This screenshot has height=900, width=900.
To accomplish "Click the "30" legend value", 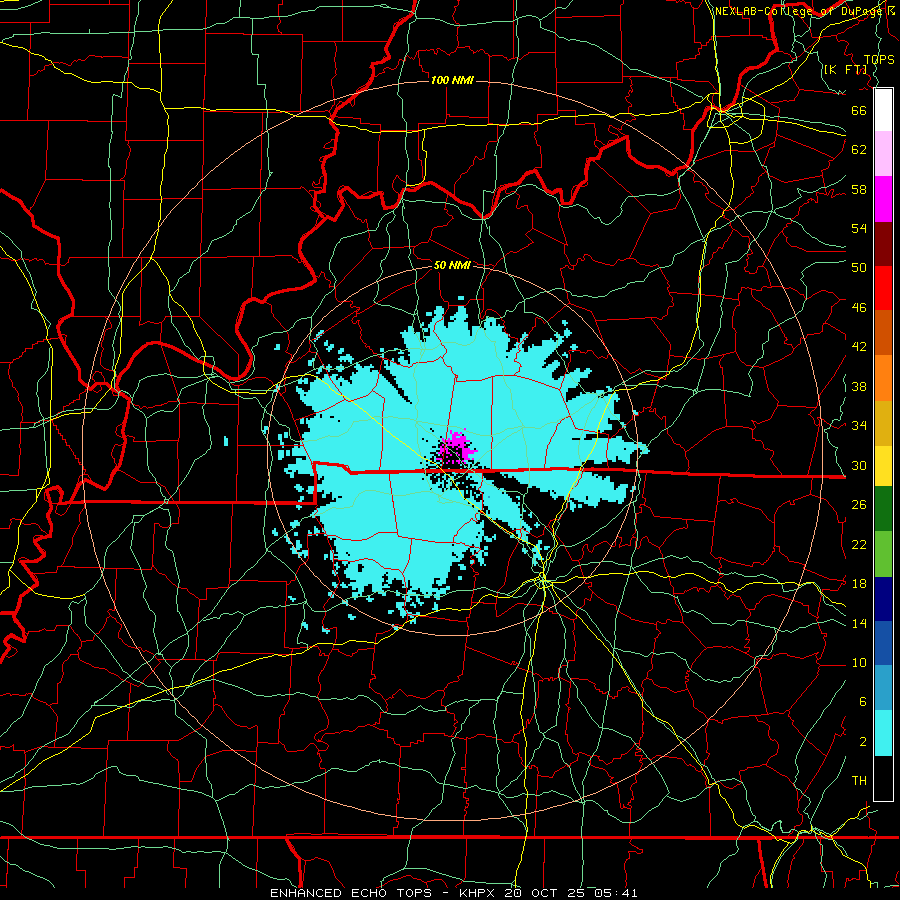I will tap(859, 465).
